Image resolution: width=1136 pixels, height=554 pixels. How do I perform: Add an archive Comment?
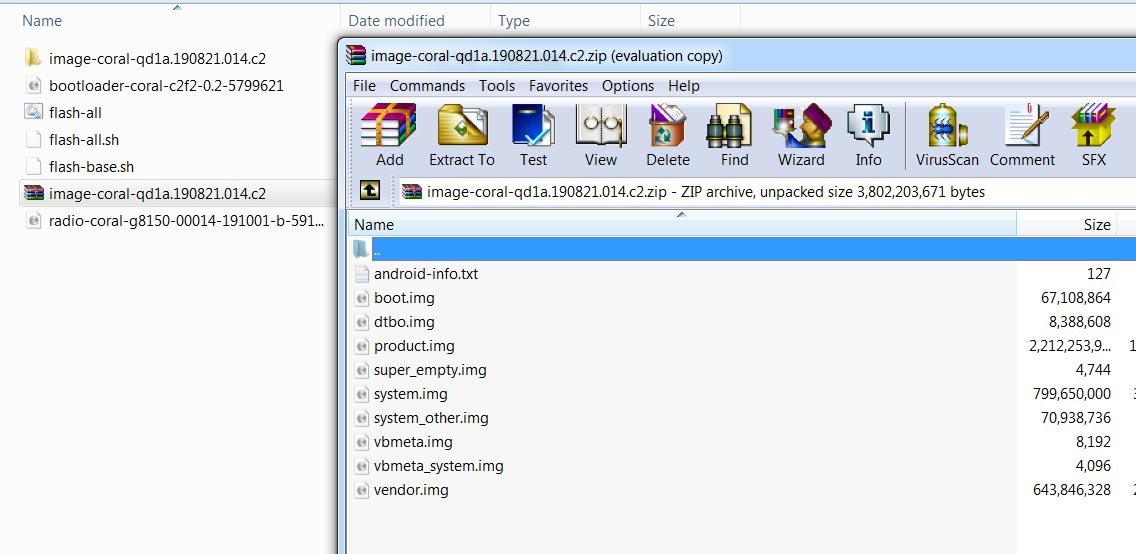click(x=1022, y=134)
